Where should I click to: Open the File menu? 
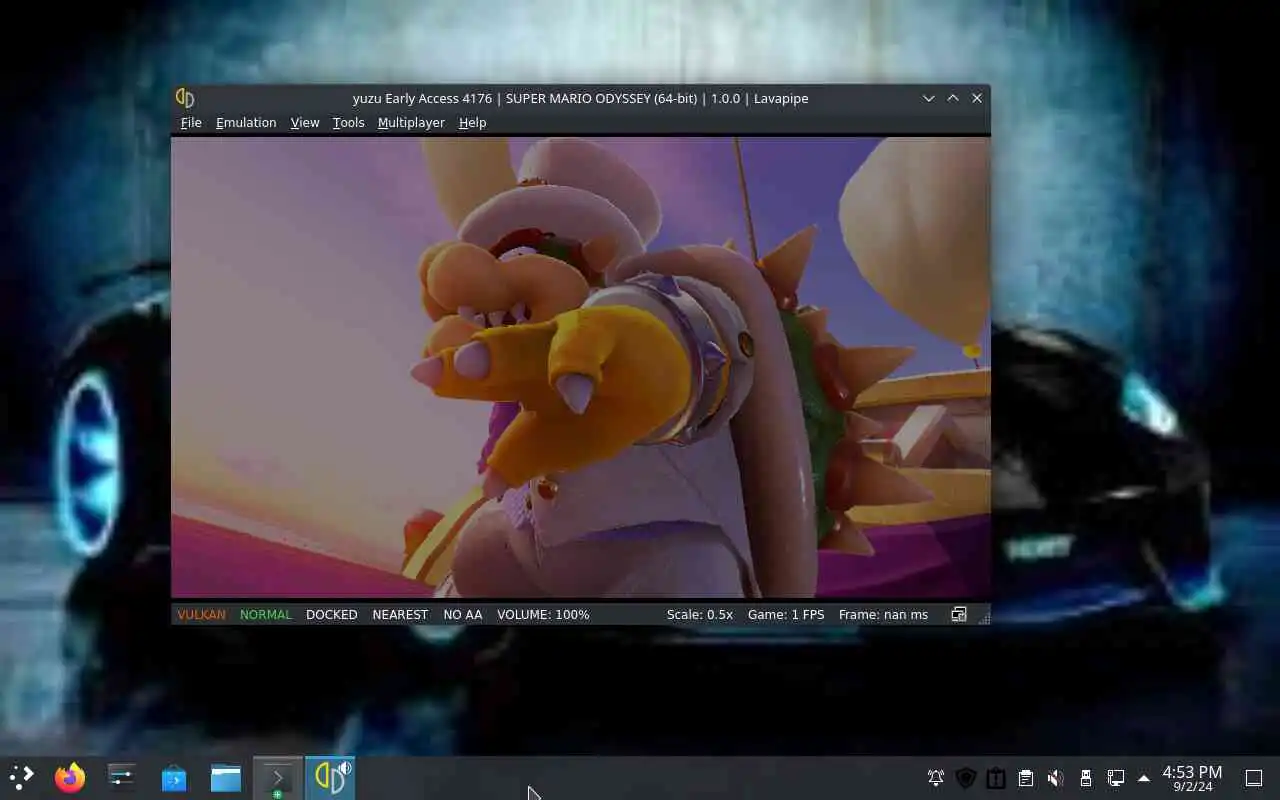(x=190, y=122)
